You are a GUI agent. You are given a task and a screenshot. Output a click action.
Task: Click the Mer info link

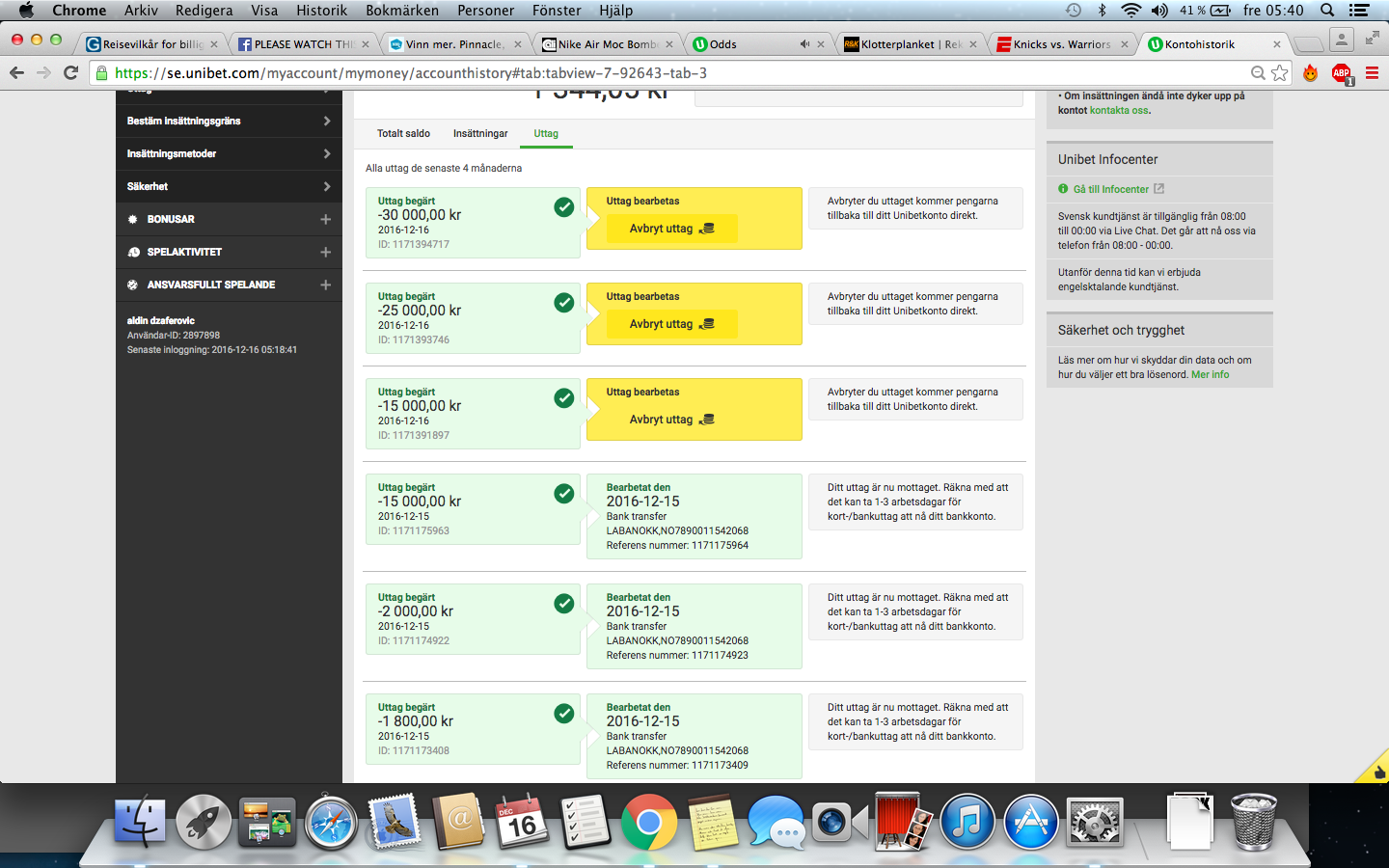1210,374
